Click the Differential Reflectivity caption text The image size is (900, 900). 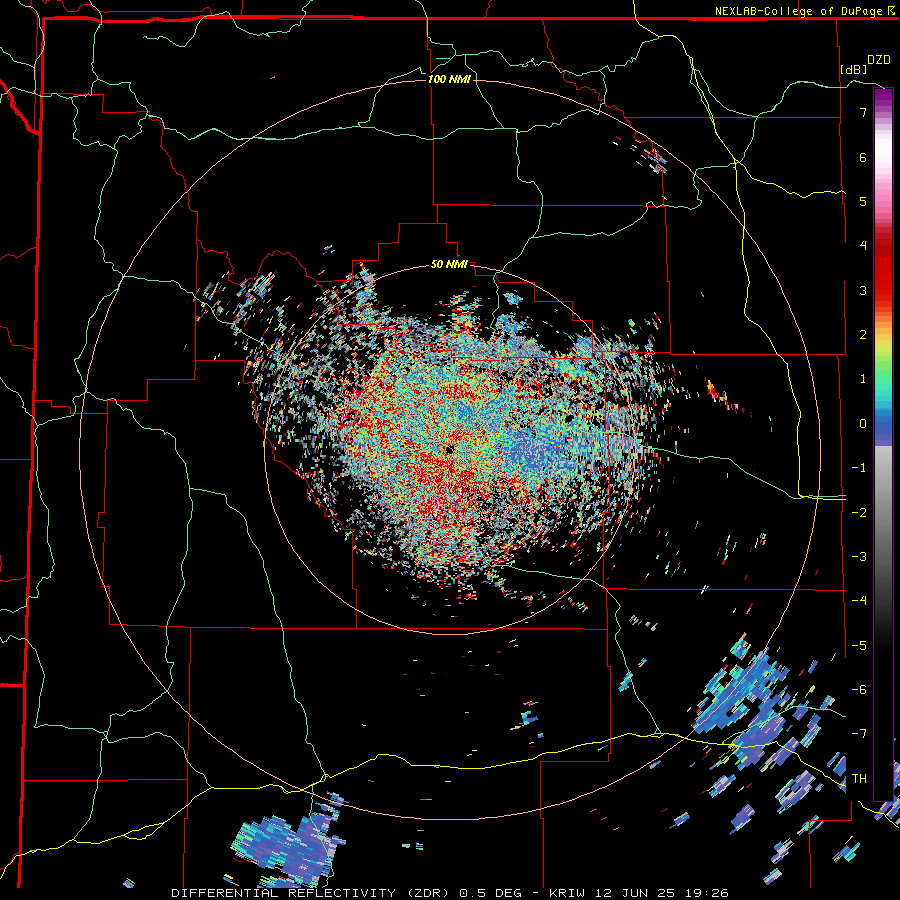pyautogui.click(x=451, y=893)
